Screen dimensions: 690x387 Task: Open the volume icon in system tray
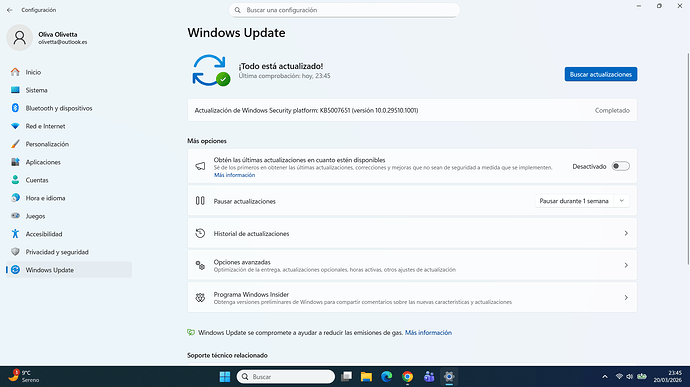(630, 376)
